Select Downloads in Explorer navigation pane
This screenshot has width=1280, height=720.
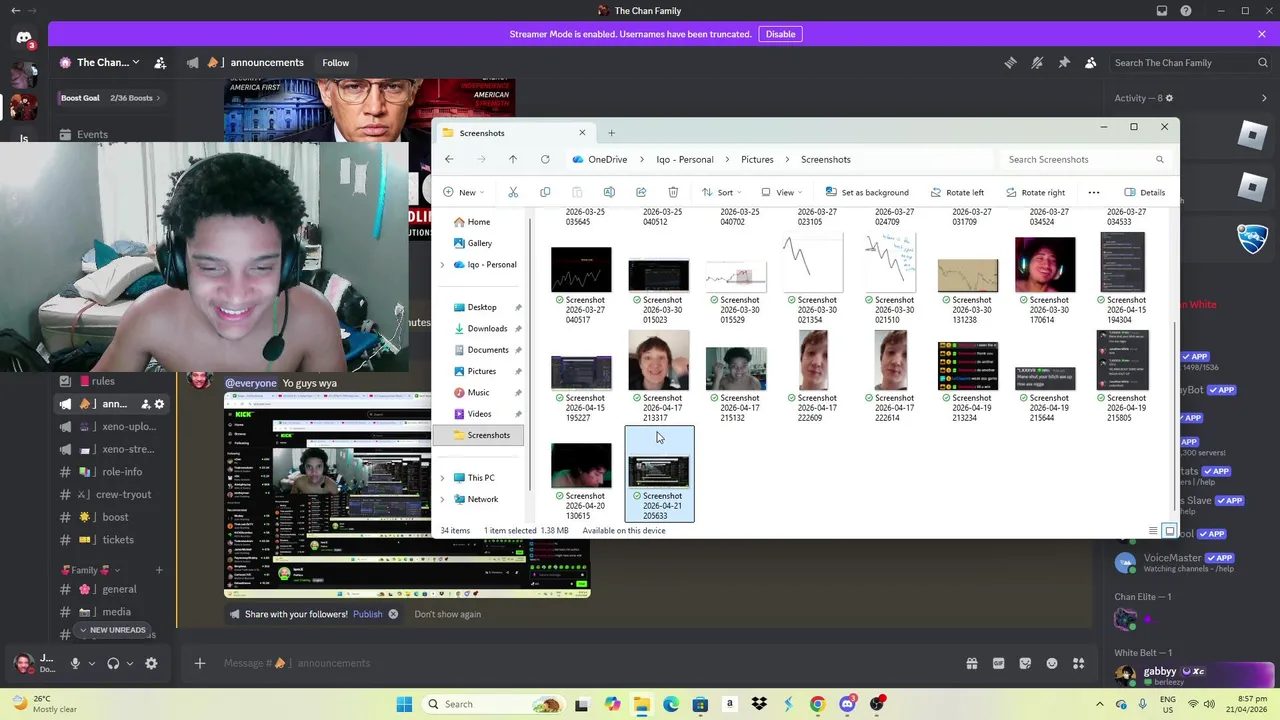[x=487, y=329]
